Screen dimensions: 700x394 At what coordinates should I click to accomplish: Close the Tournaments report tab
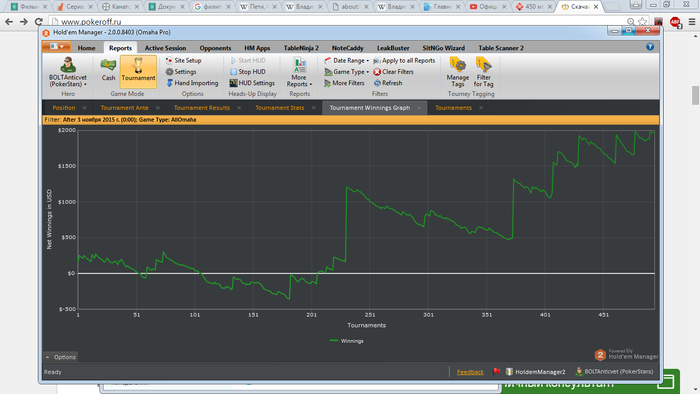481,108
